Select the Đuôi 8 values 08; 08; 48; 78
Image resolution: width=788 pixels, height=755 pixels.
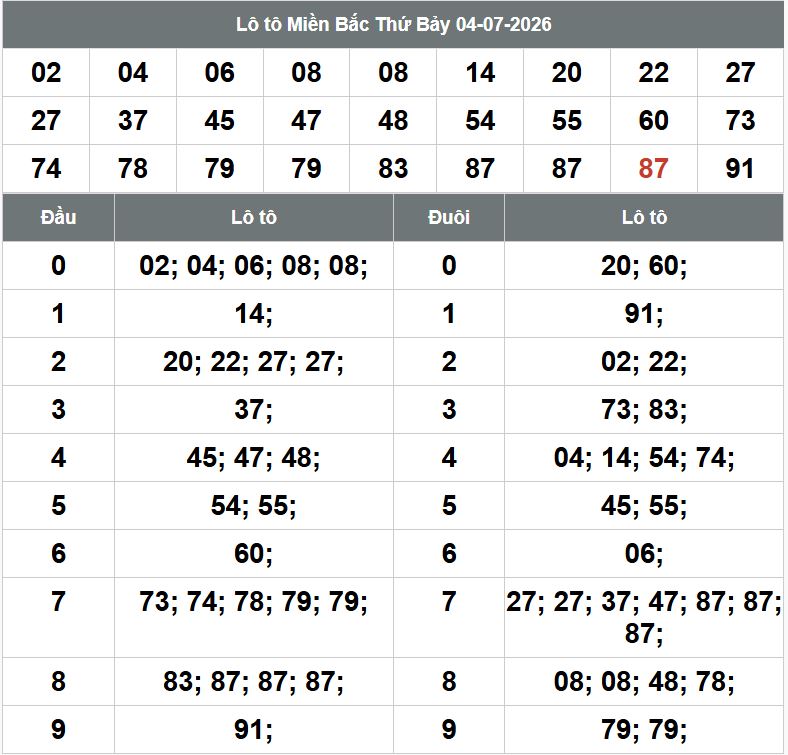pyautogui.click(x=644, y=682)
